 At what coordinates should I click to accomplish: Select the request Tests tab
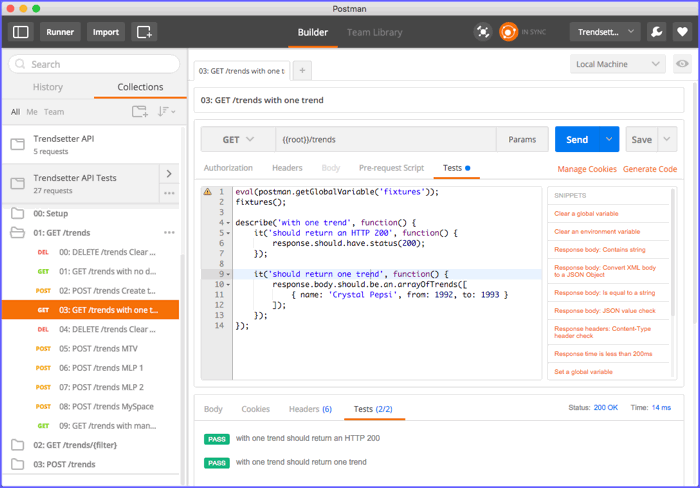click(456, 168)
